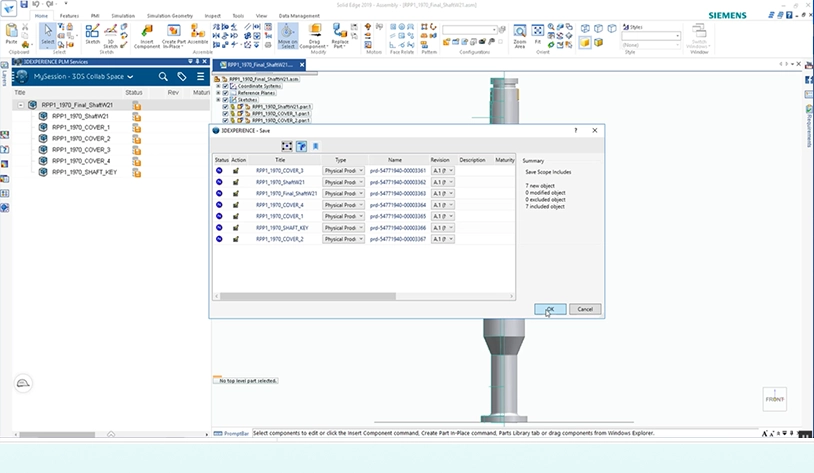This screenshot has width=814, height=473.
Task: Open Type dropdown for RPP1_1970_SHAFT_KEY row
Action: (343, 227)
